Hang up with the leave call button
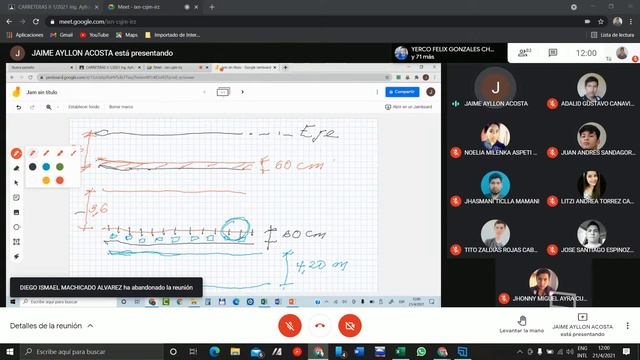Image resolution: width=640 pixels, height=360 pixels. [320, 326]
